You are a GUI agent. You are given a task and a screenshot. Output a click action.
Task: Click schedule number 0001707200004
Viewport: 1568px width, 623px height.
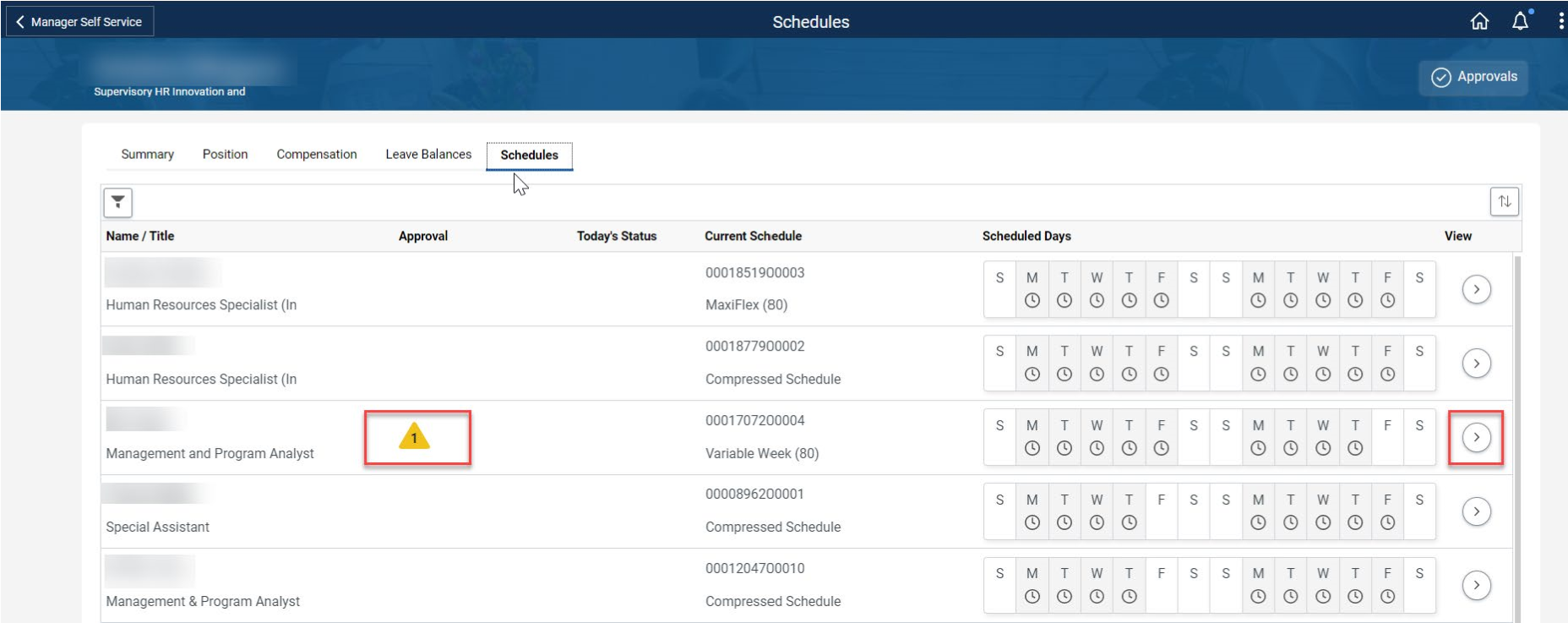755,420
